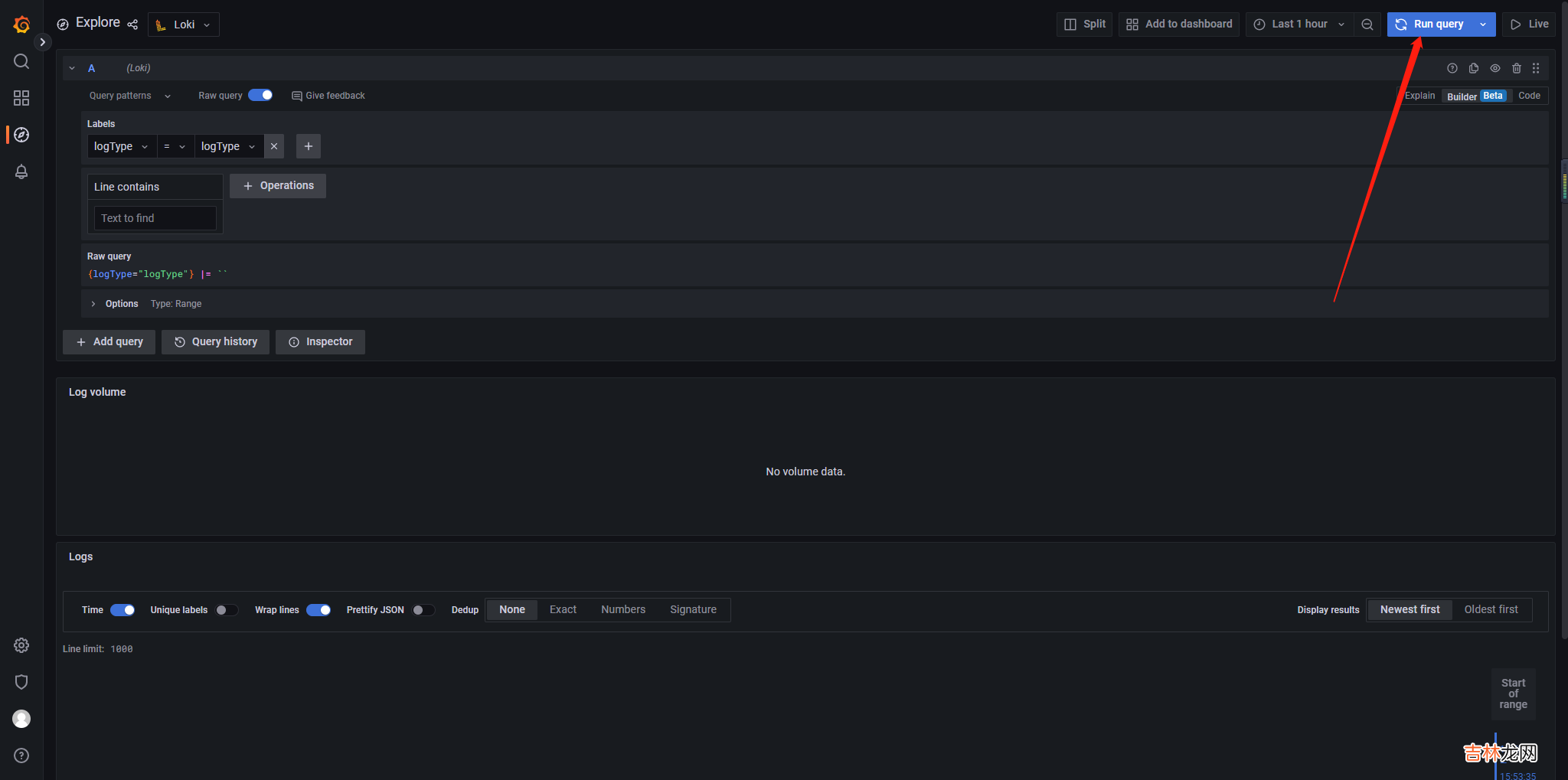This screenshot has height=780, width=1568.
Task: Click the Query history button
Action: coord(216,342)
